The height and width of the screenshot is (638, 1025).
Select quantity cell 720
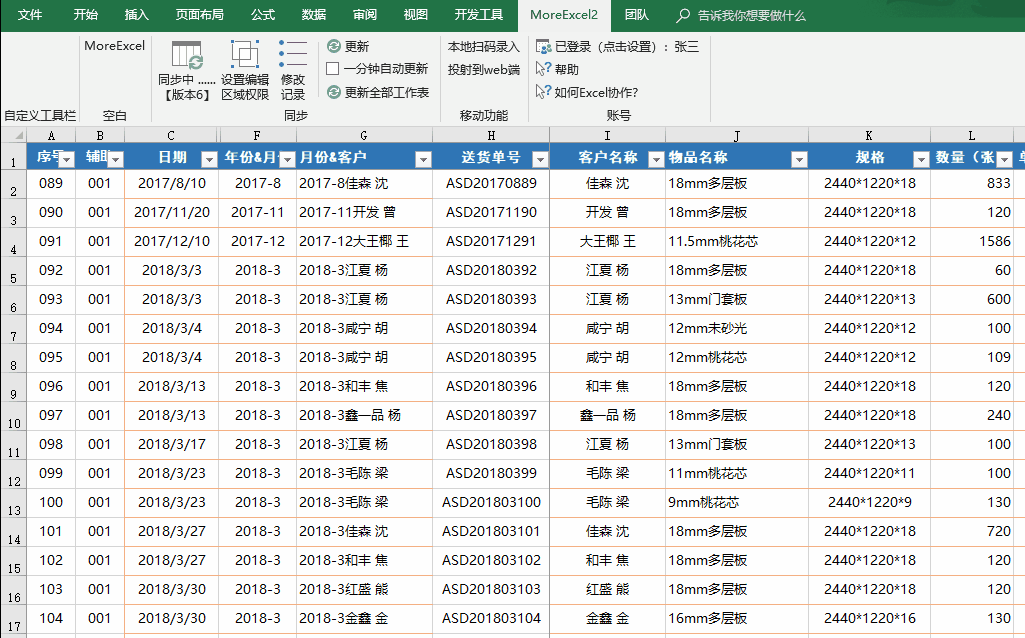pyautogui.click(x=971, y=531)
